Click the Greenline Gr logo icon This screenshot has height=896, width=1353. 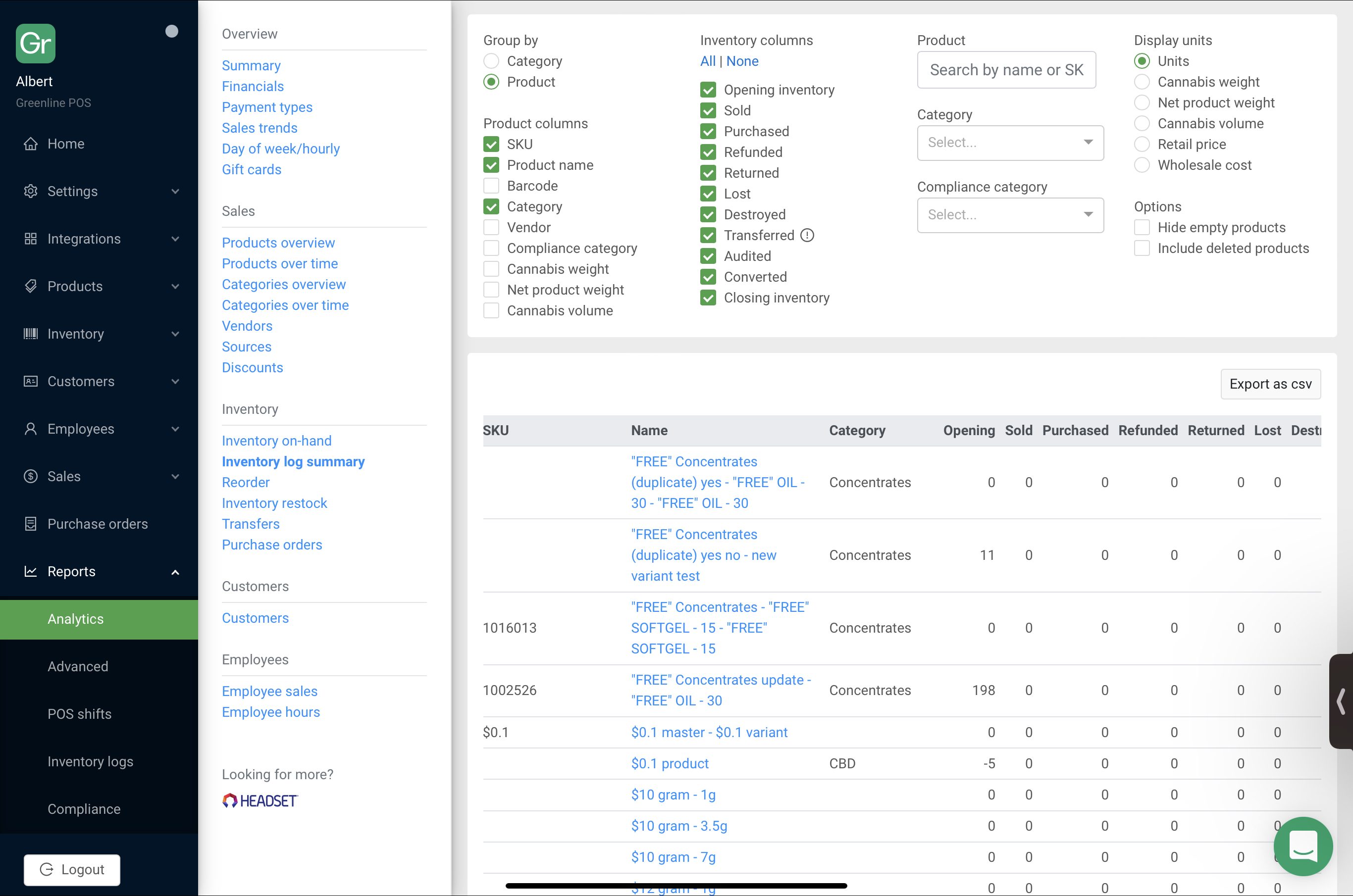[36, 44]
